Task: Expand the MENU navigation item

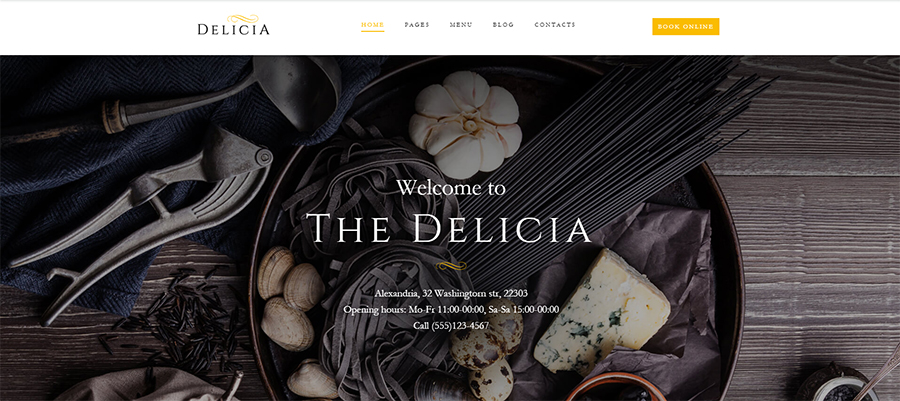Action: point(461,25)
